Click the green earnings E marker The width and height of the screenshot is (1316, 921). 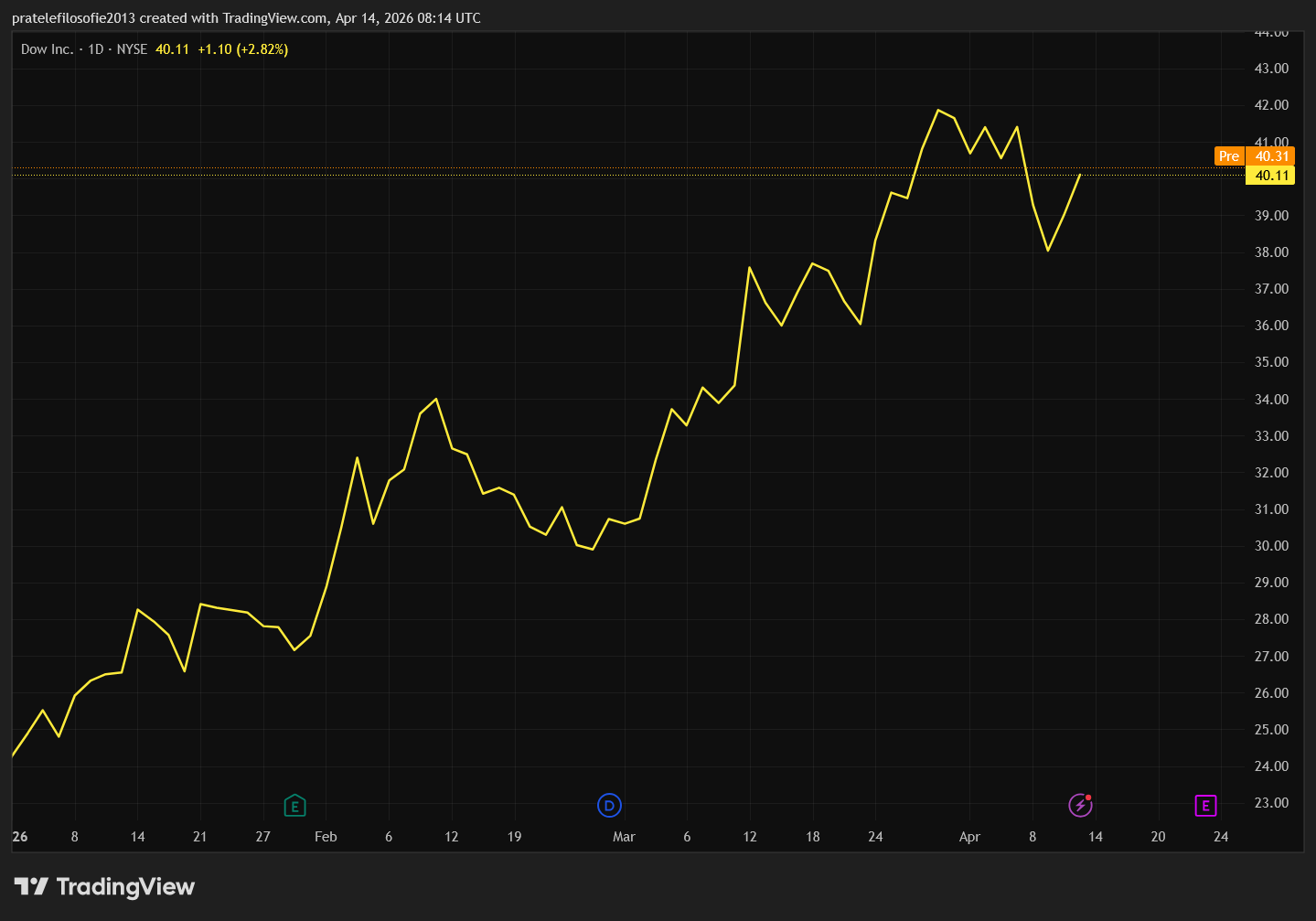[x=294, y=806]
